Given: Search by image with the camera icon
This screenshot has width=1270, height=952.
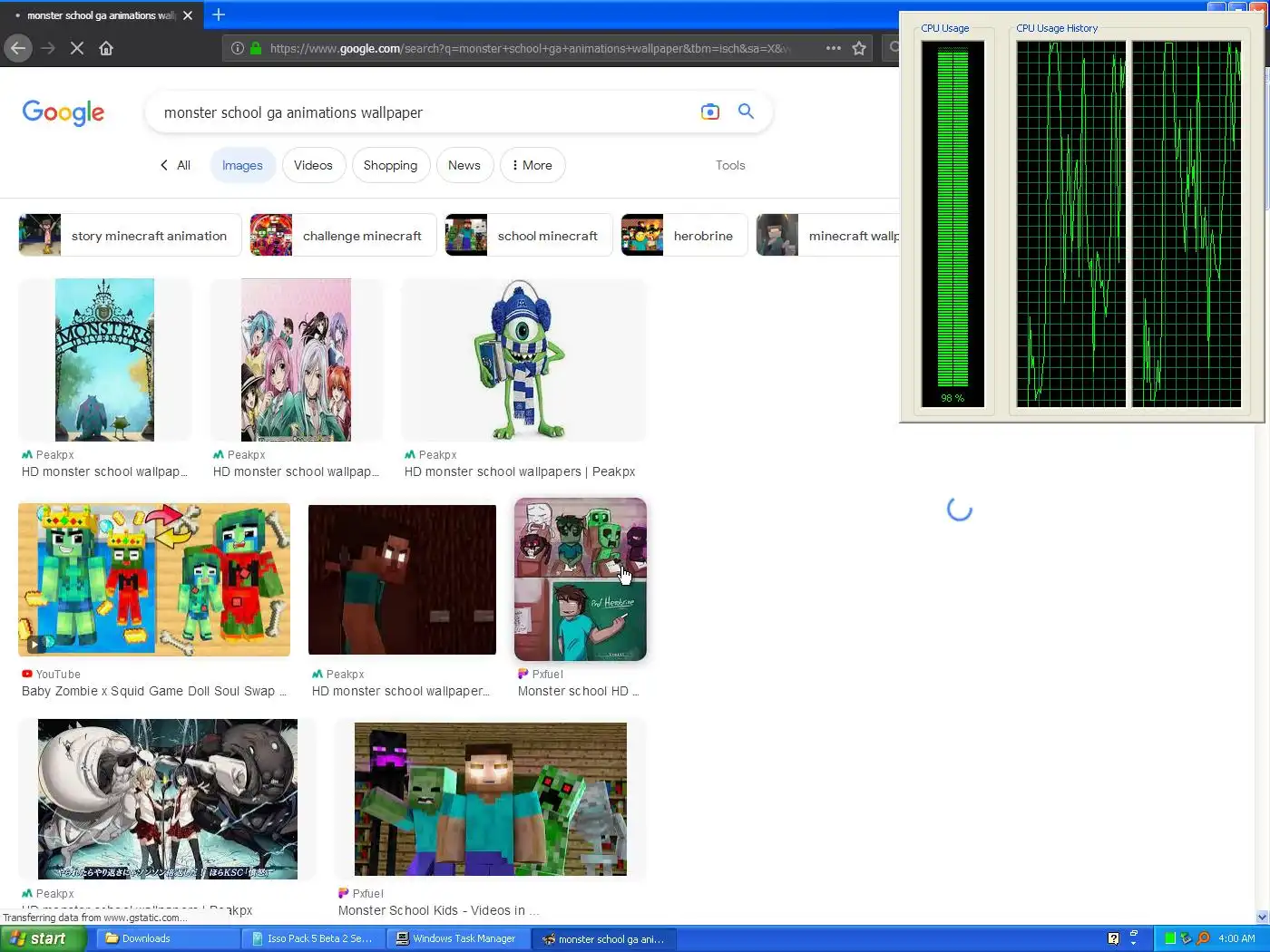Looking at the screenshot, I should (x=710, y=112).
